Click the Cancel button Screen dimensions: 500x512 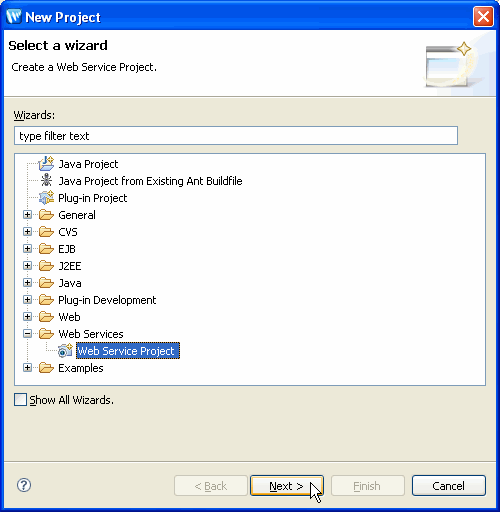pyautogui.click(x=448, y=486)
